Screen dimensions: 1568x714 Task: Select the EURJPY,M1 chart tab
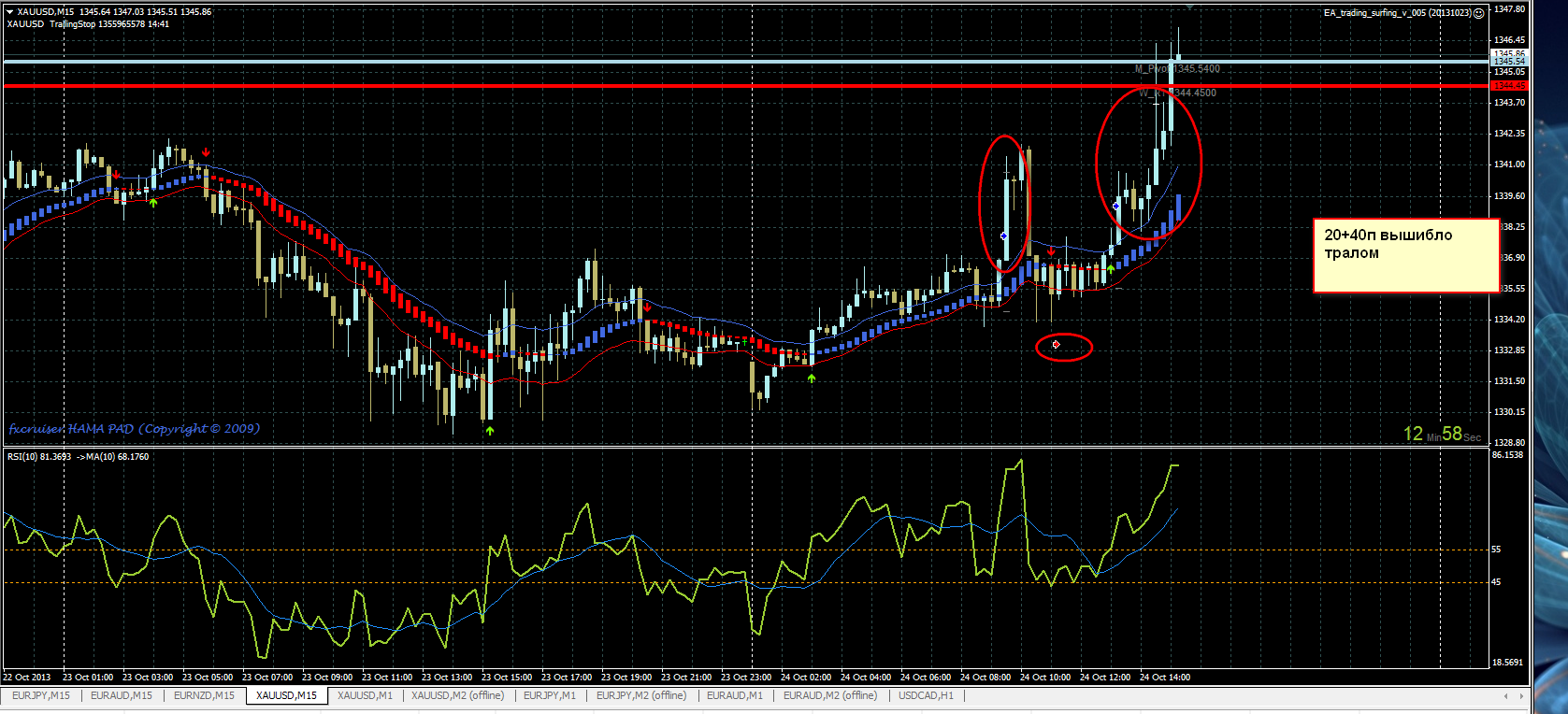550,695
